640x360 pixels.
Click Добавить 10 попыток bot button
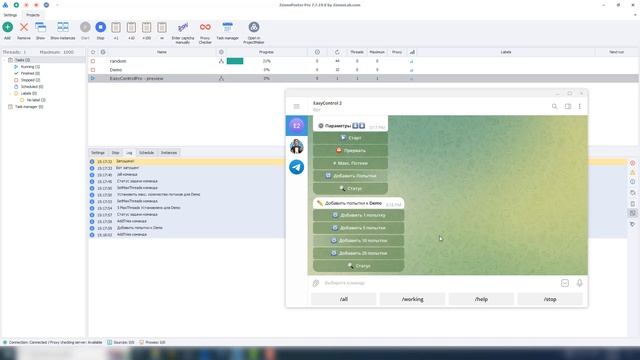358,240
